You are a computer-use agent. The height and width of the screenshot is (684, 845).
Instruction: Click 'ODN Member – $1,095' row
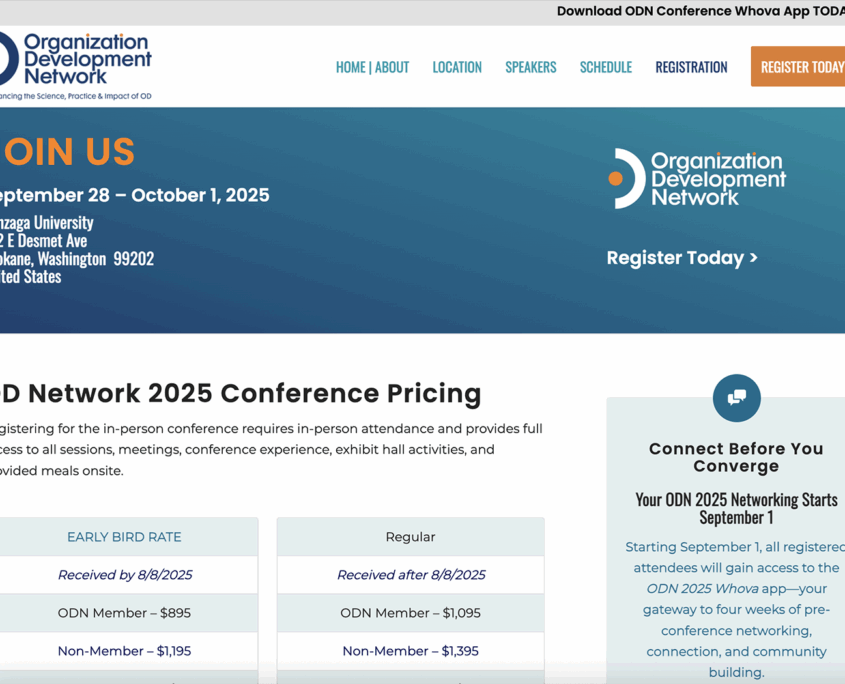(x=411, y=613)
